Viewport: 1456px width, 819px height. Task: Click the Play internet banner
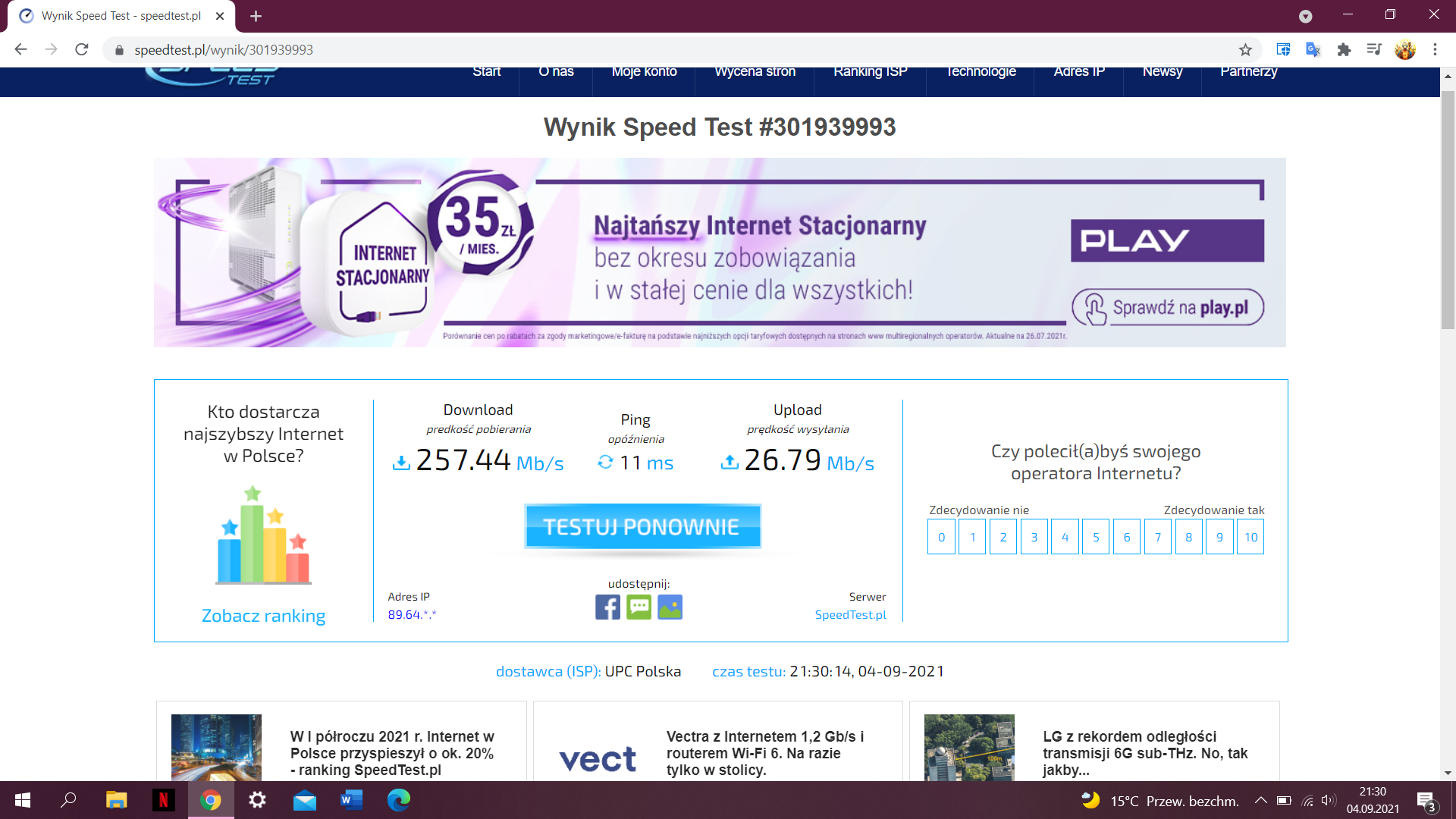click(x=720, y=253)
